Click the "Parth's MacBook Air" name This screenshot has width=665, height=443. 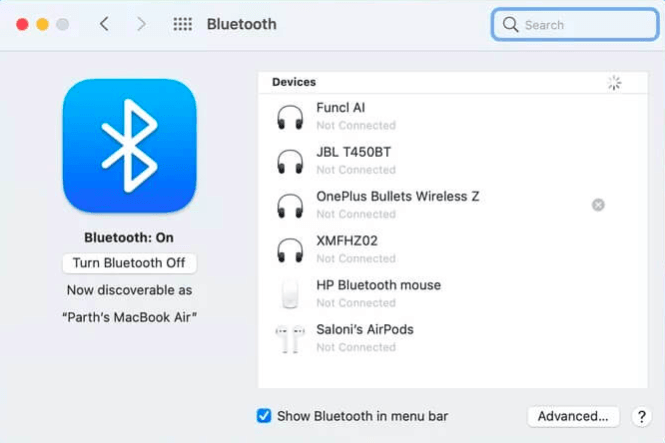click(129, 318)
